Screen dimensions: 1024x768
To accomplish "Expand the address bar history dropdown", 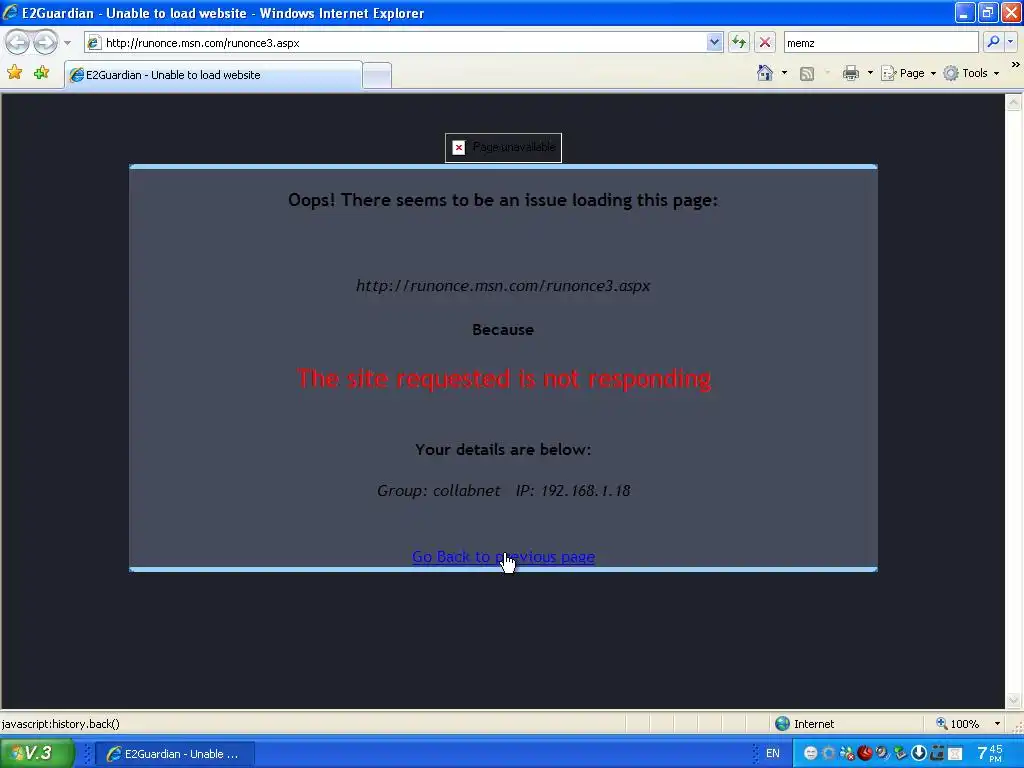I will (x=714, y=42).
